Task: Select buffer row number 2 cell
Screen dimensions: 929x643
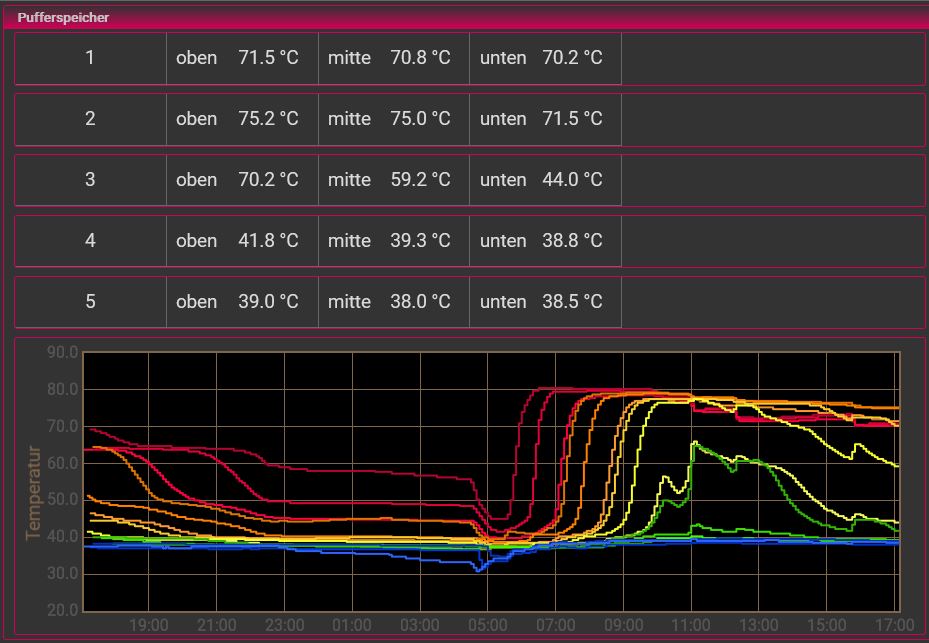Action: 90,119
